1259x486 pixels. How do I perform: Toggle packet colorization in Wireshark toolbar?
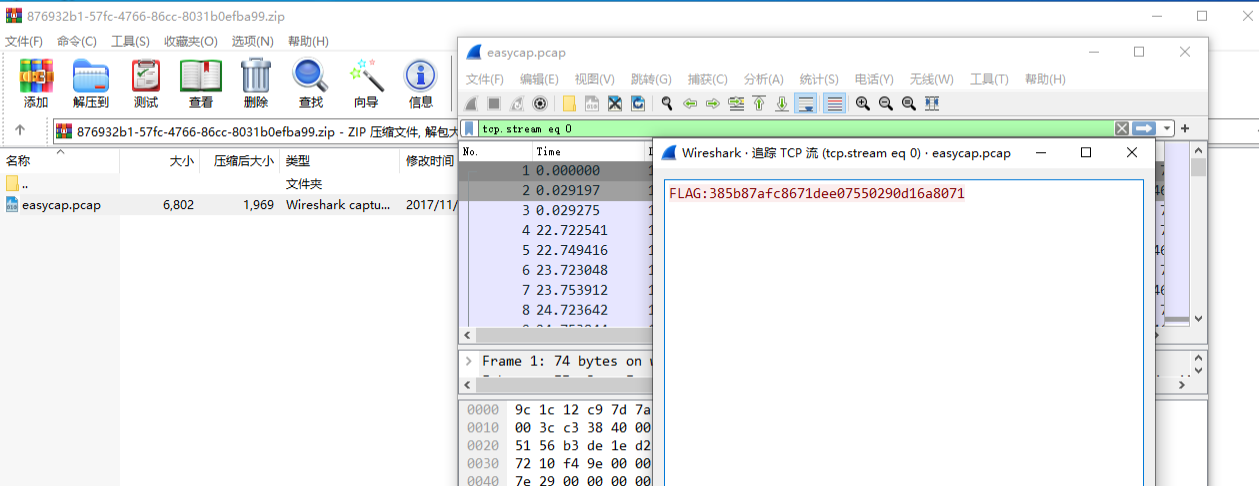click(834, 103)
